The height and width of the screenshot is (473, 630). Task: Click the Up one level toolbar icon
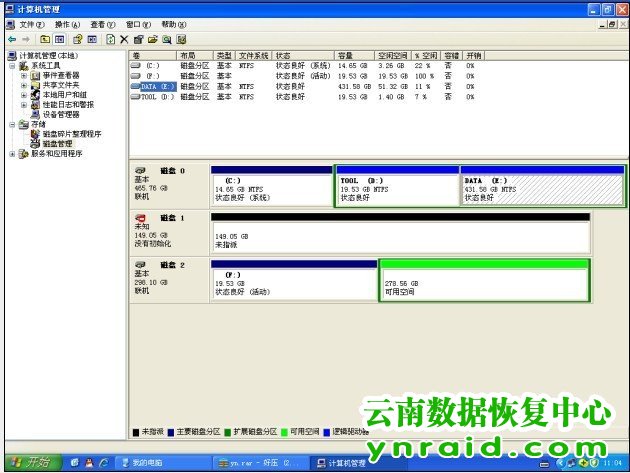tap(45, 39)
